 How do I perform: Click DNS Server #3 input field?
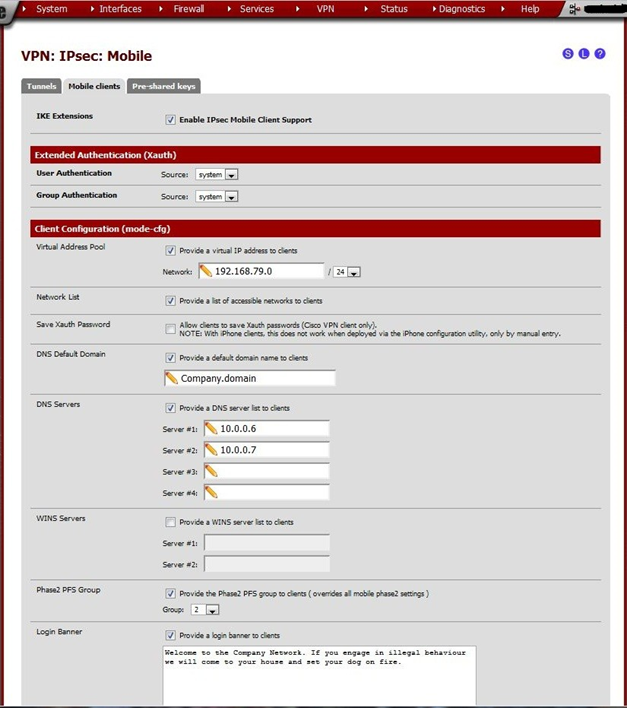(266, 471)
